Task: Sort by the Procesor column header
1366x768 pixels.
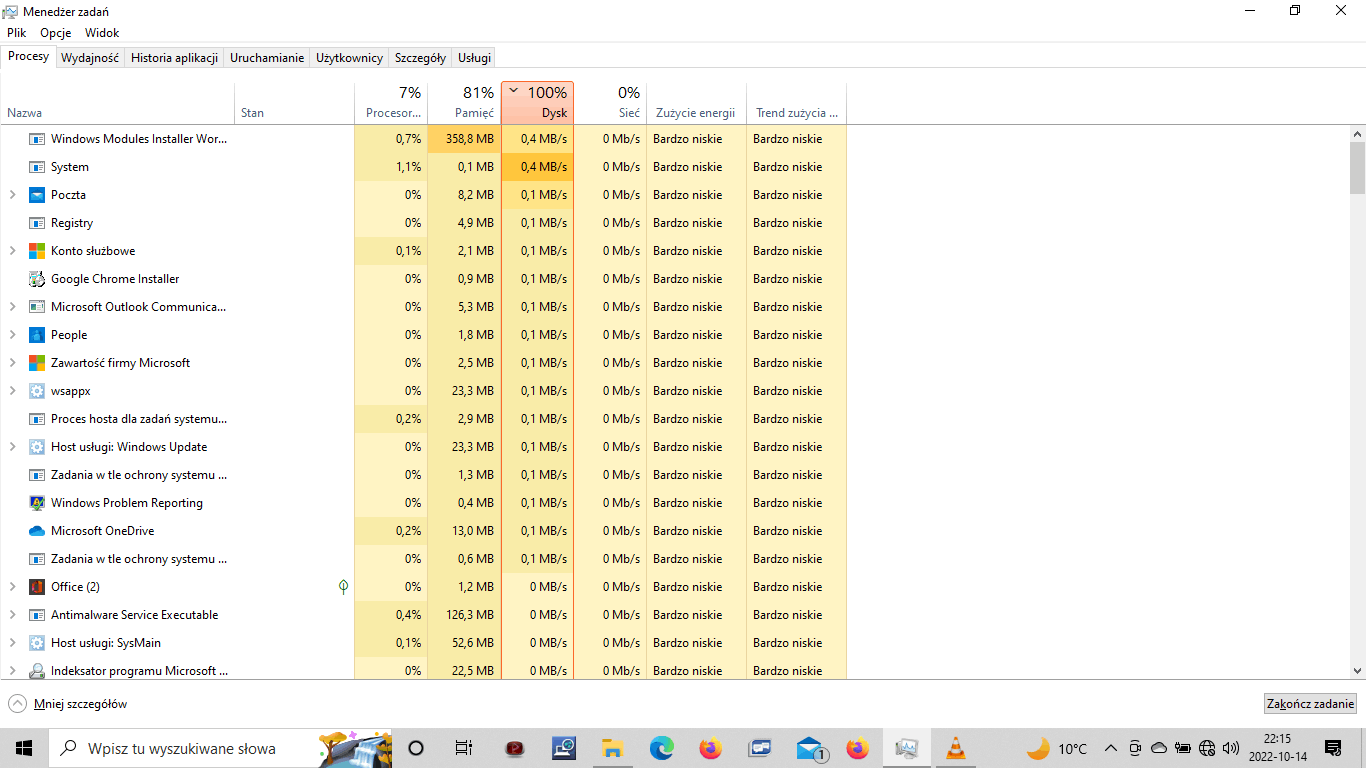Action: [391, 103]
